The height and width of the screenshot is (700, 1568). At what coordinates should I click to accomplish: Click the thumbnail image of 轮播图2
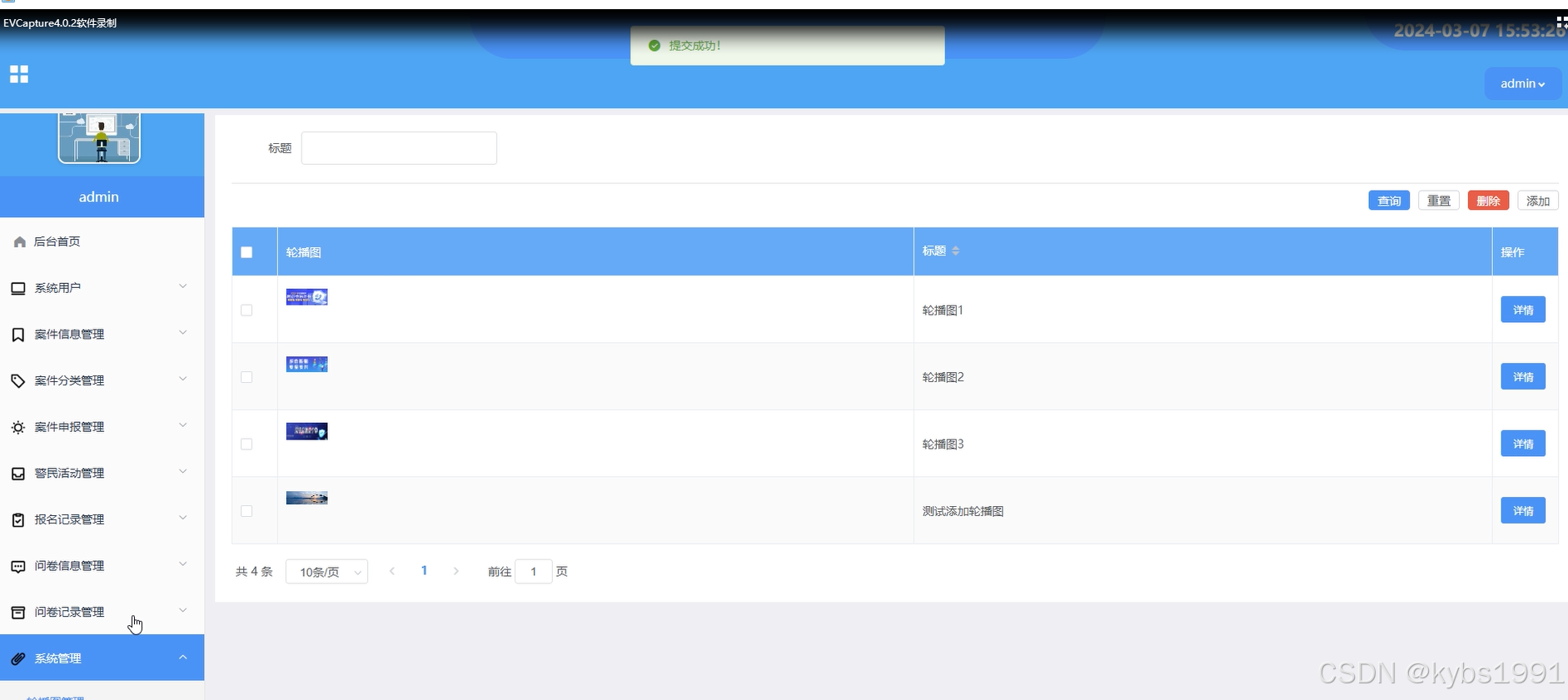pyautogui.click(x=306, y=364)
